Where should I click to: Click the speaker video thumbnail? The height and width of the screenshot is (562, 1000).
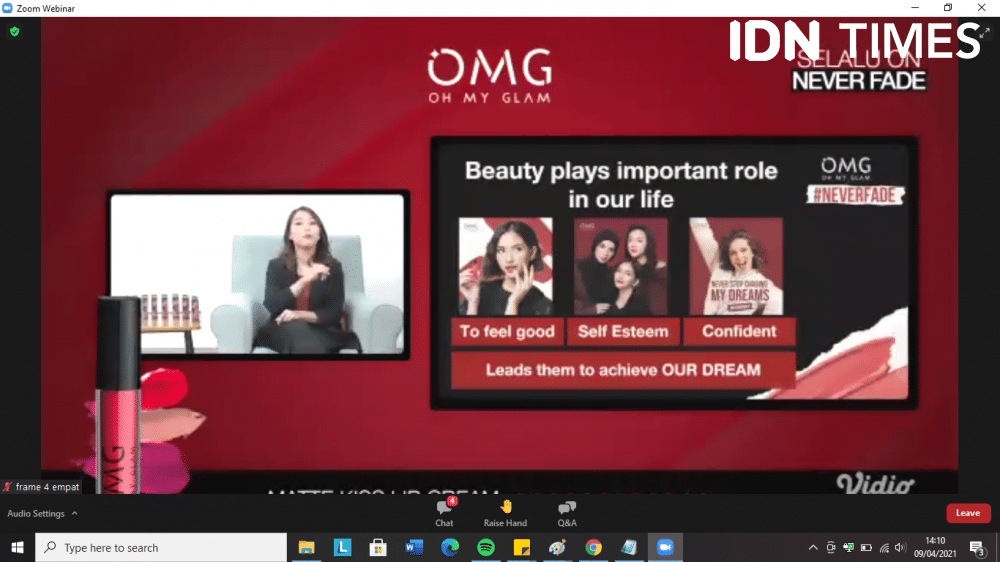click(x=258, y=275)
